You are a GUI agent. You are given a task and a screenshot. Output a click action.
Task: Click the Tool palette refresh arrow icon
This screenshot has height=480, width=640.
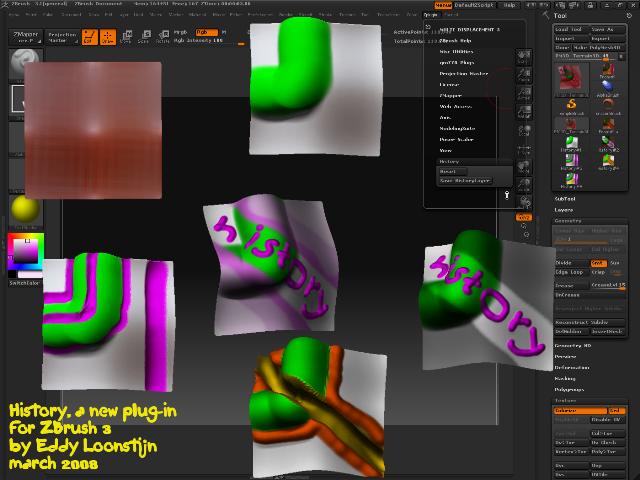click(x=629, y=16)
